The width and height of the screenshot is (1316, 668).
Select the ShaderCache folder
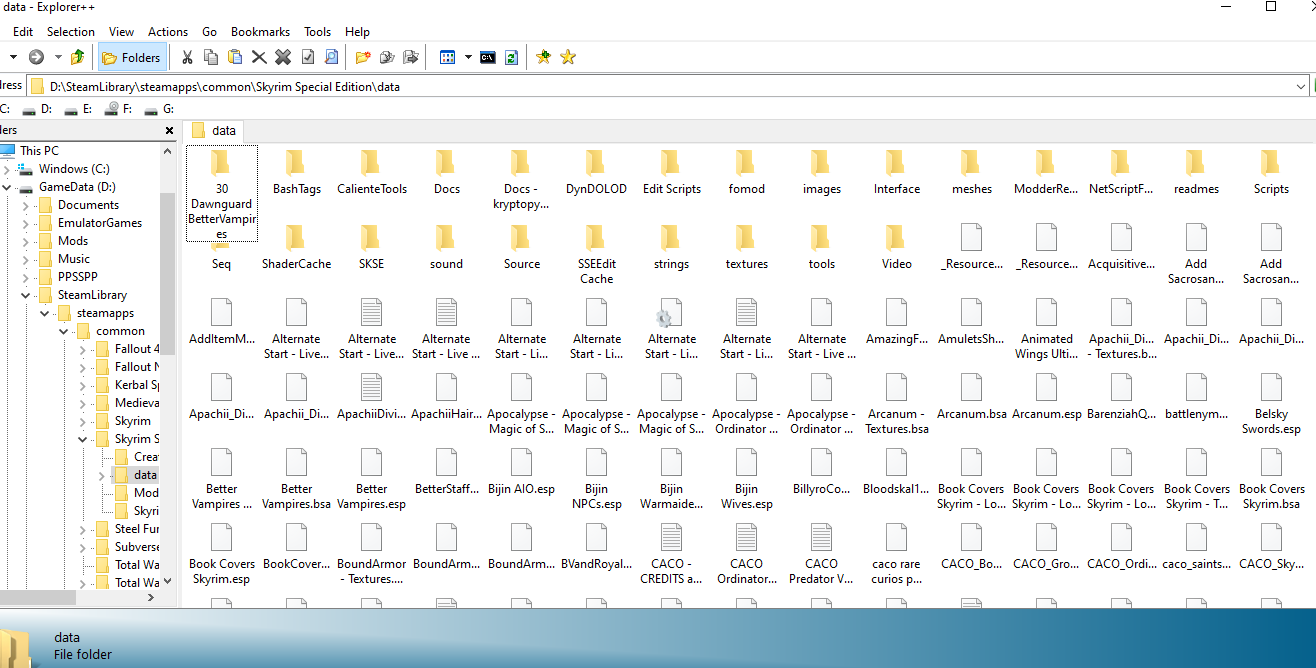pos(296,247)
